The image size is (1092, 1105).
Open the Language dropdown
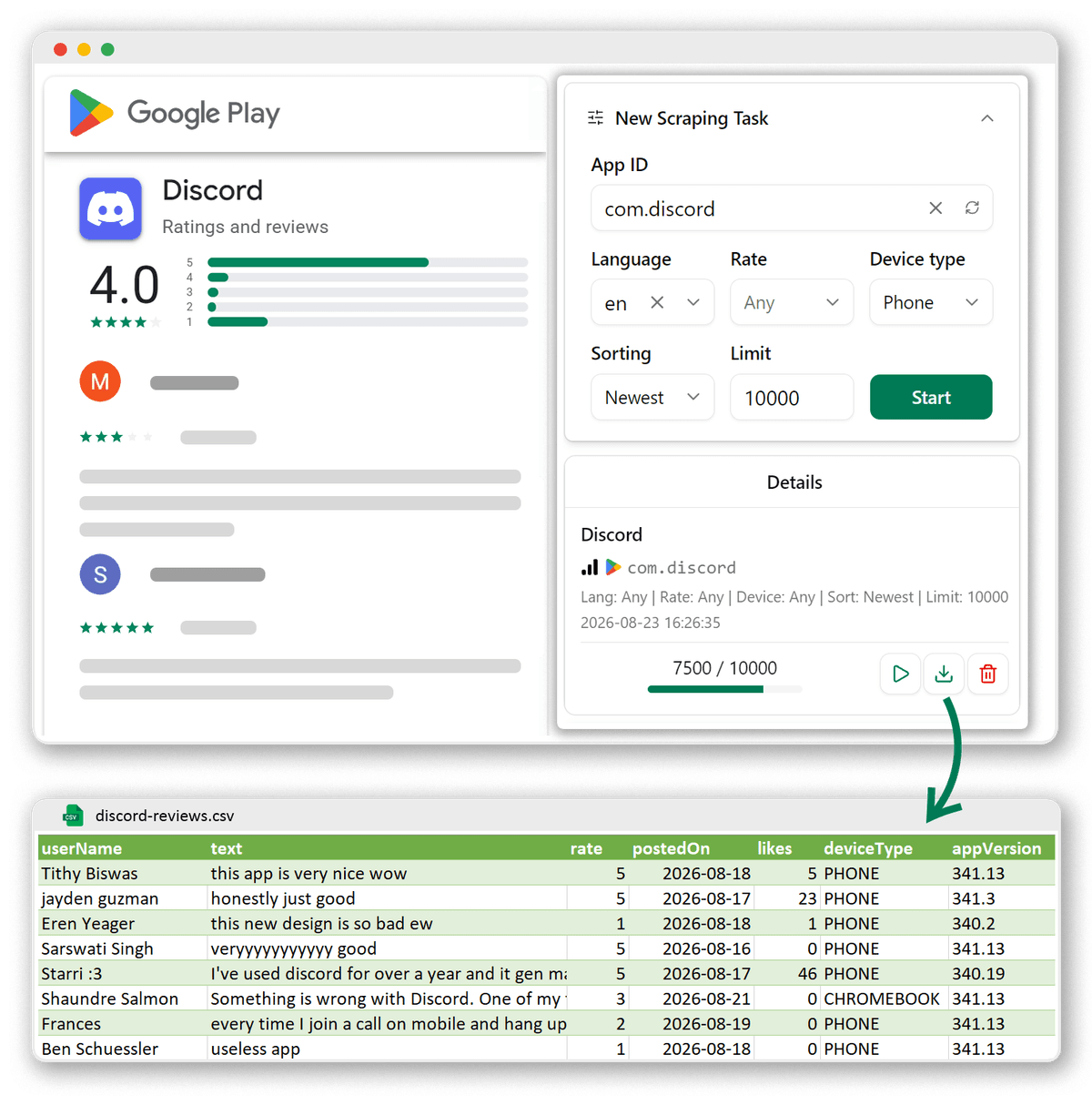693,302
